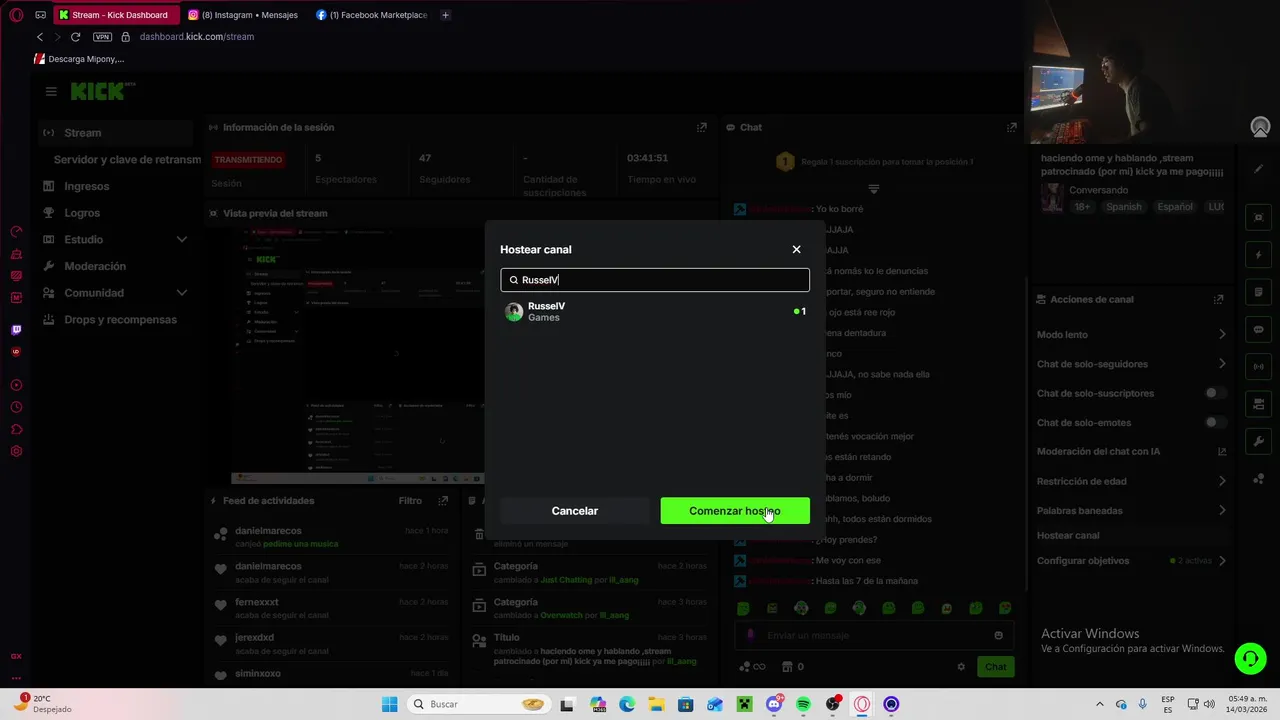Expand Chat de solo-seguidores settings
Image resolution: width=1280 pixels, height=720 pixels.
[1131, 364]
